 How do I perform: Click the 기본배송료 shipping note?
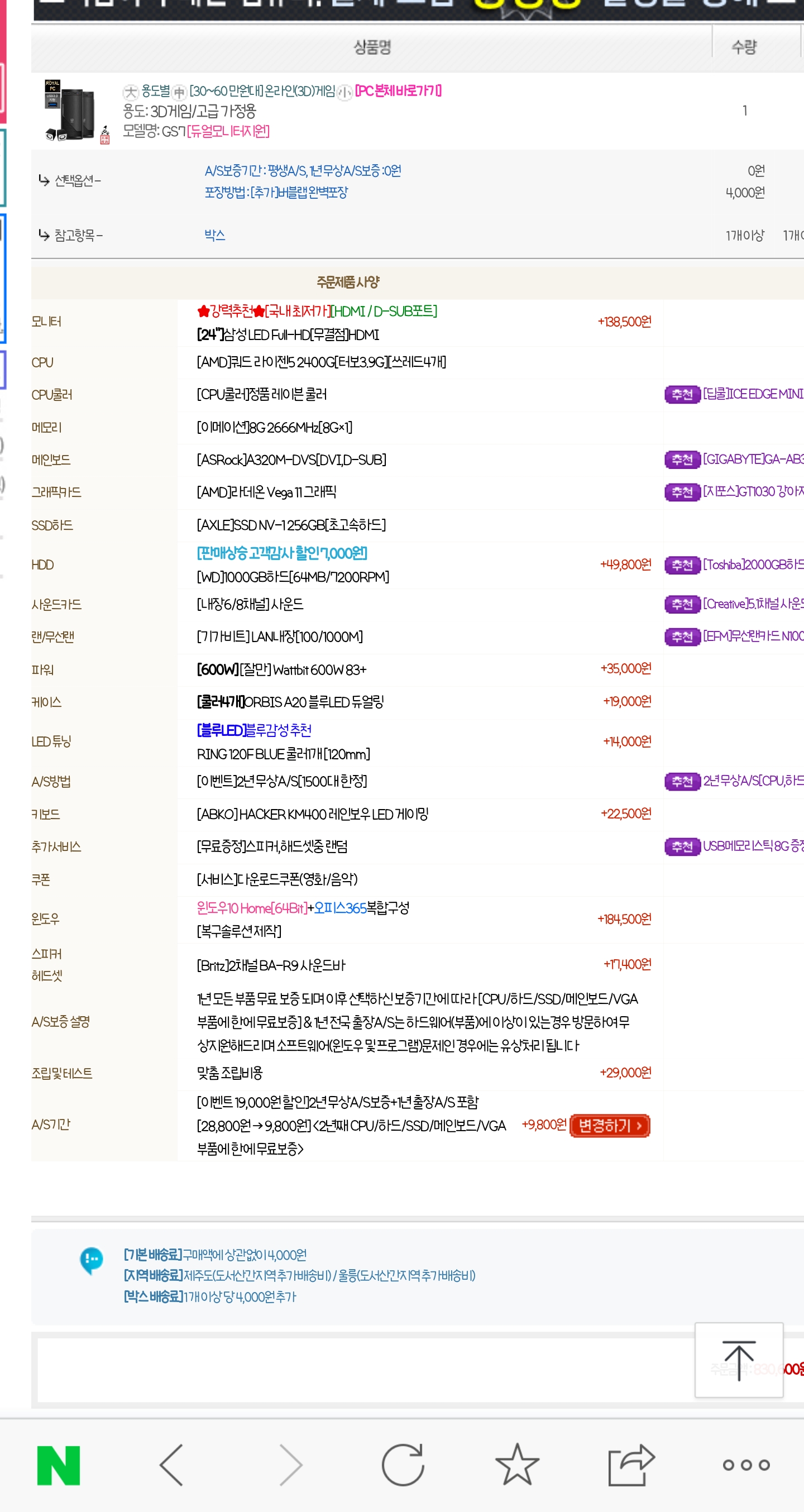click(215, 1255)
